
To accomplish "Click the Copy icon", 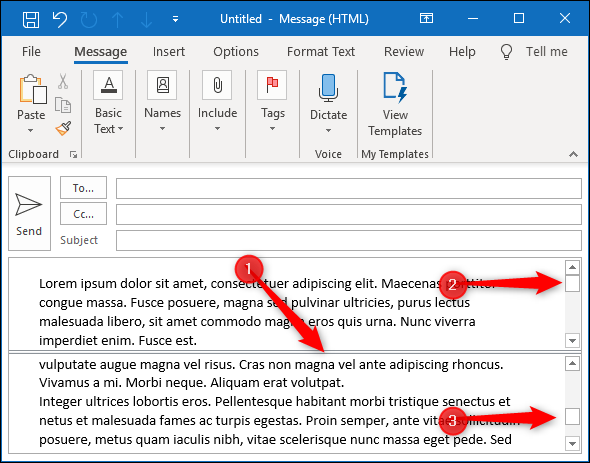I will click(63, 105).
